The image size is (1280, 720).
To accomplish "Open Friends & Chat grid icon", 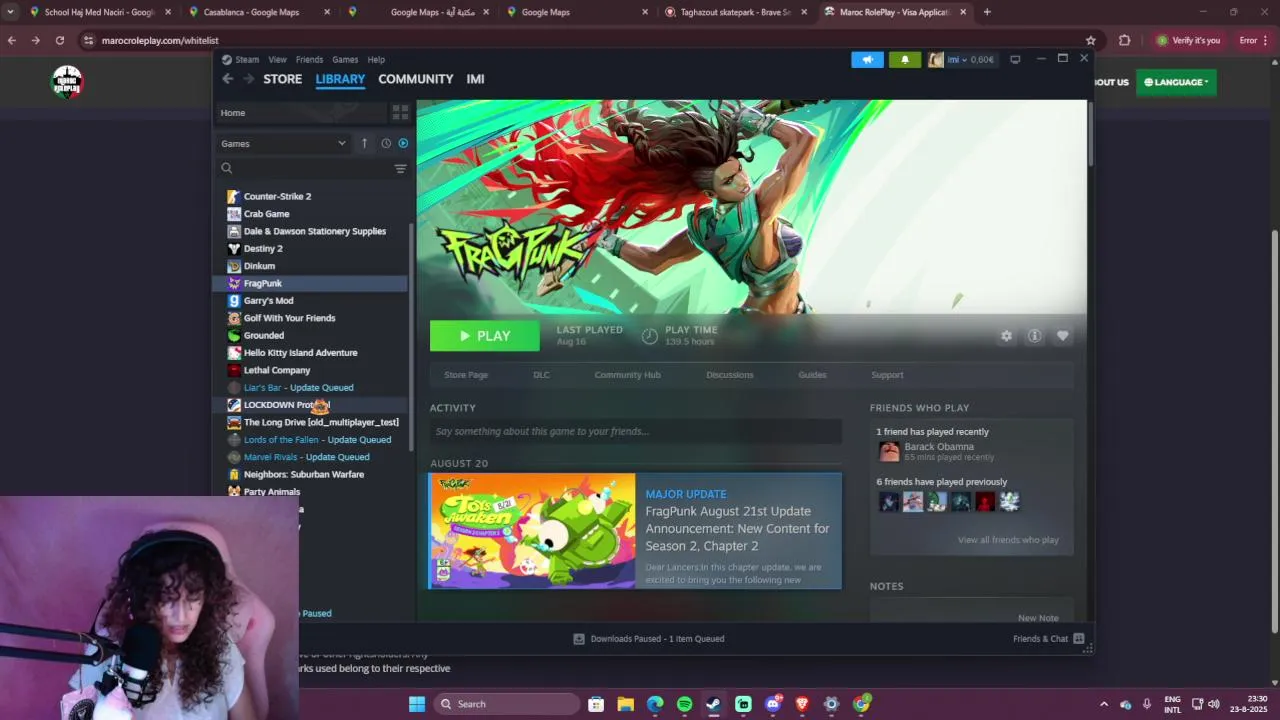I will [1079, 639].
